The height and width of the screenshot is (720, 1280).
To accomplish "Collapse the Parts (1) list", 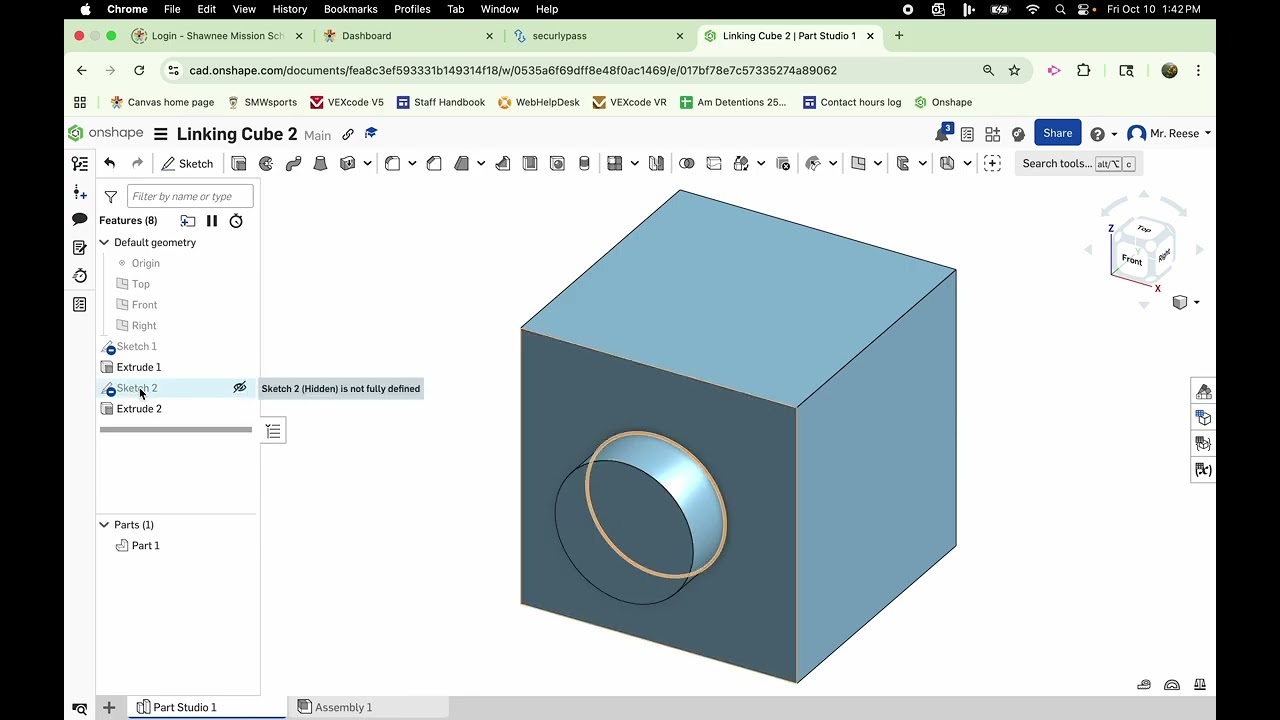I will pos(104,524).
